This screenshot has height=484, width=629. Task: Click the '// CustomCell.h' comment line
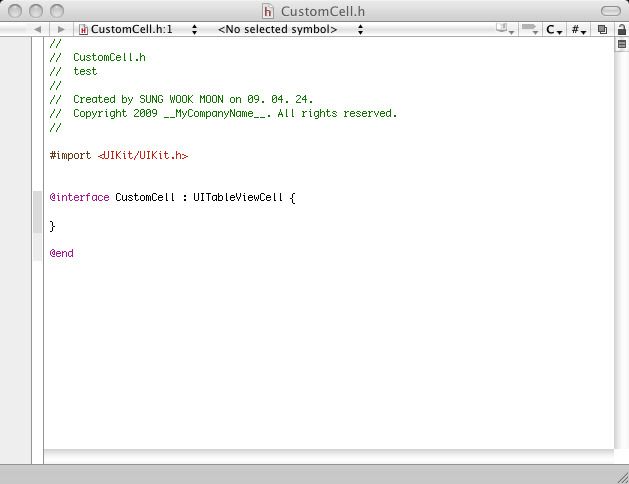point(97,57)
